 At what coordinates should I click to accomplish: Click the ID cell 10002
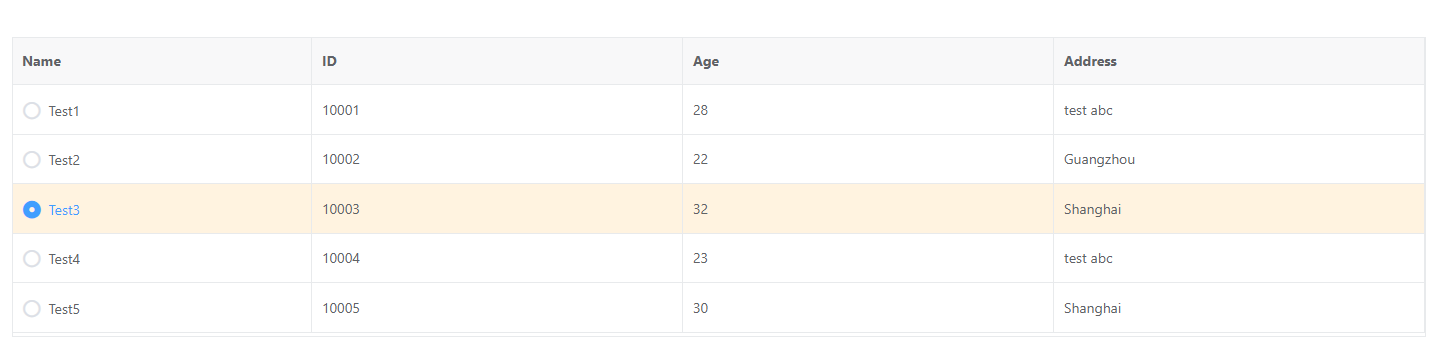497,159
